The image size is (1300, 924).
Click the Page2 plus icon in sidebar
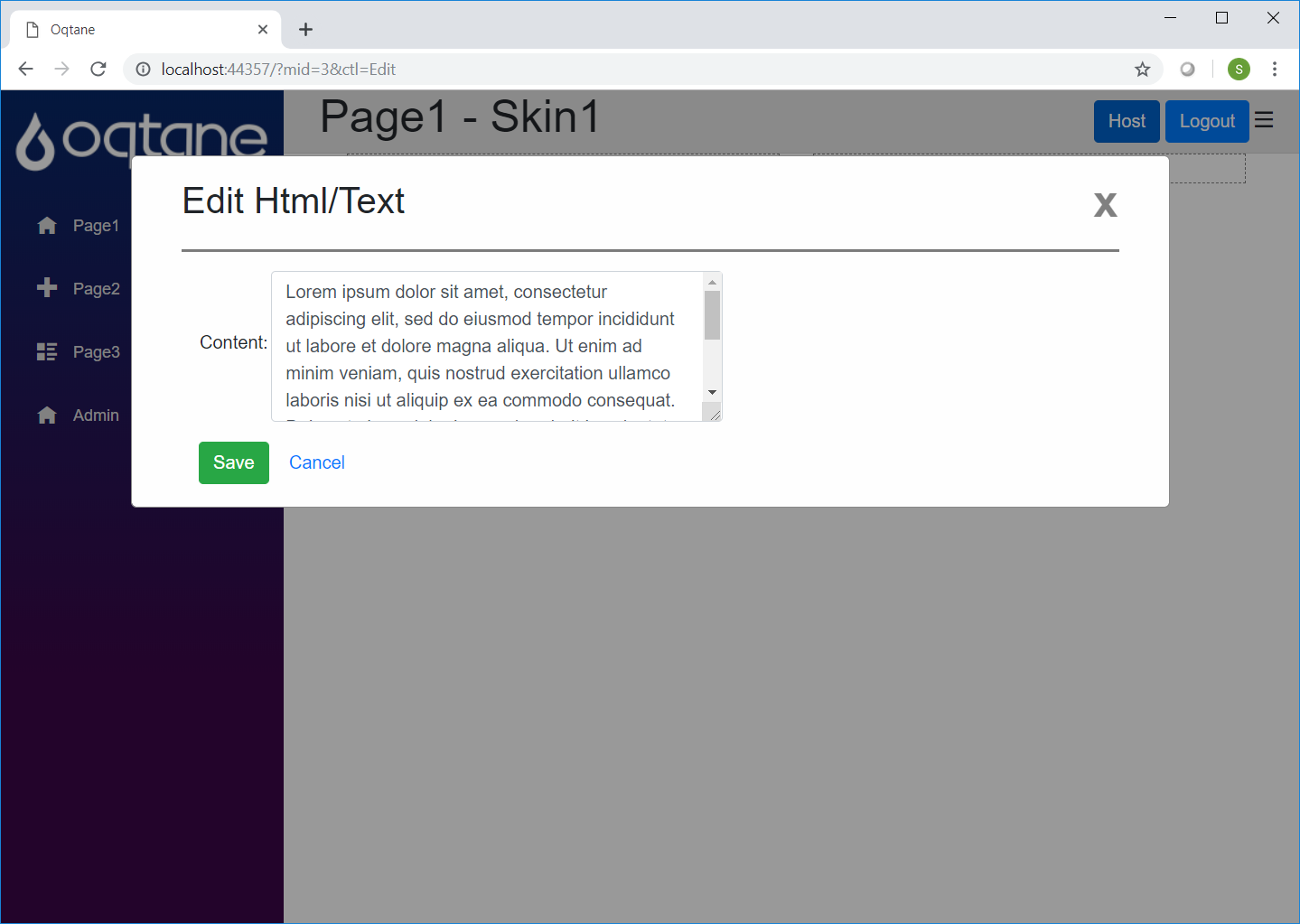pyautogui.click(x=47, y=288)
